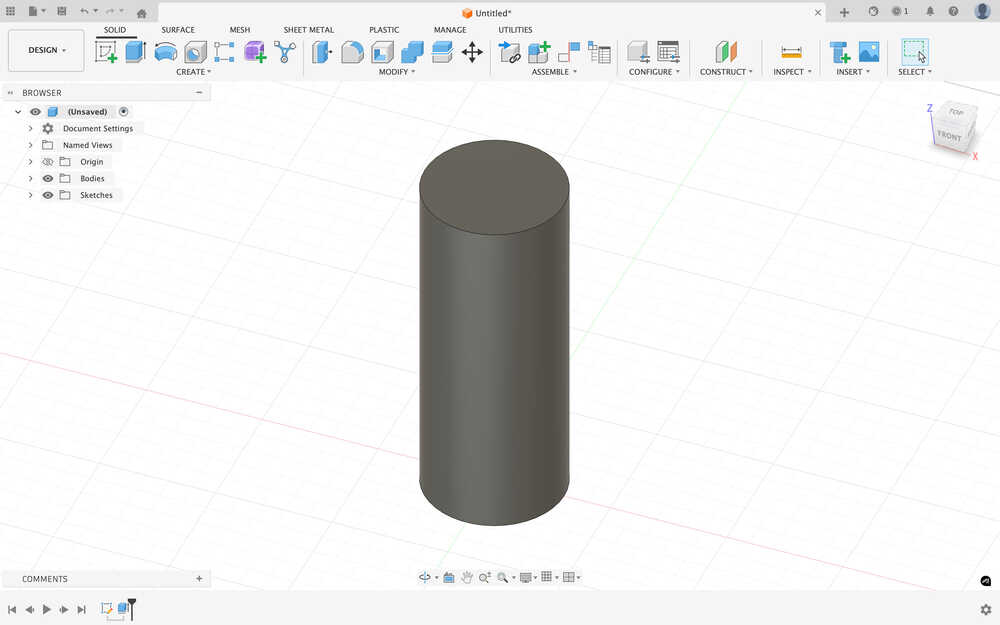Create a New Component
Screen dimensions: 1000x625
(539, 52)
